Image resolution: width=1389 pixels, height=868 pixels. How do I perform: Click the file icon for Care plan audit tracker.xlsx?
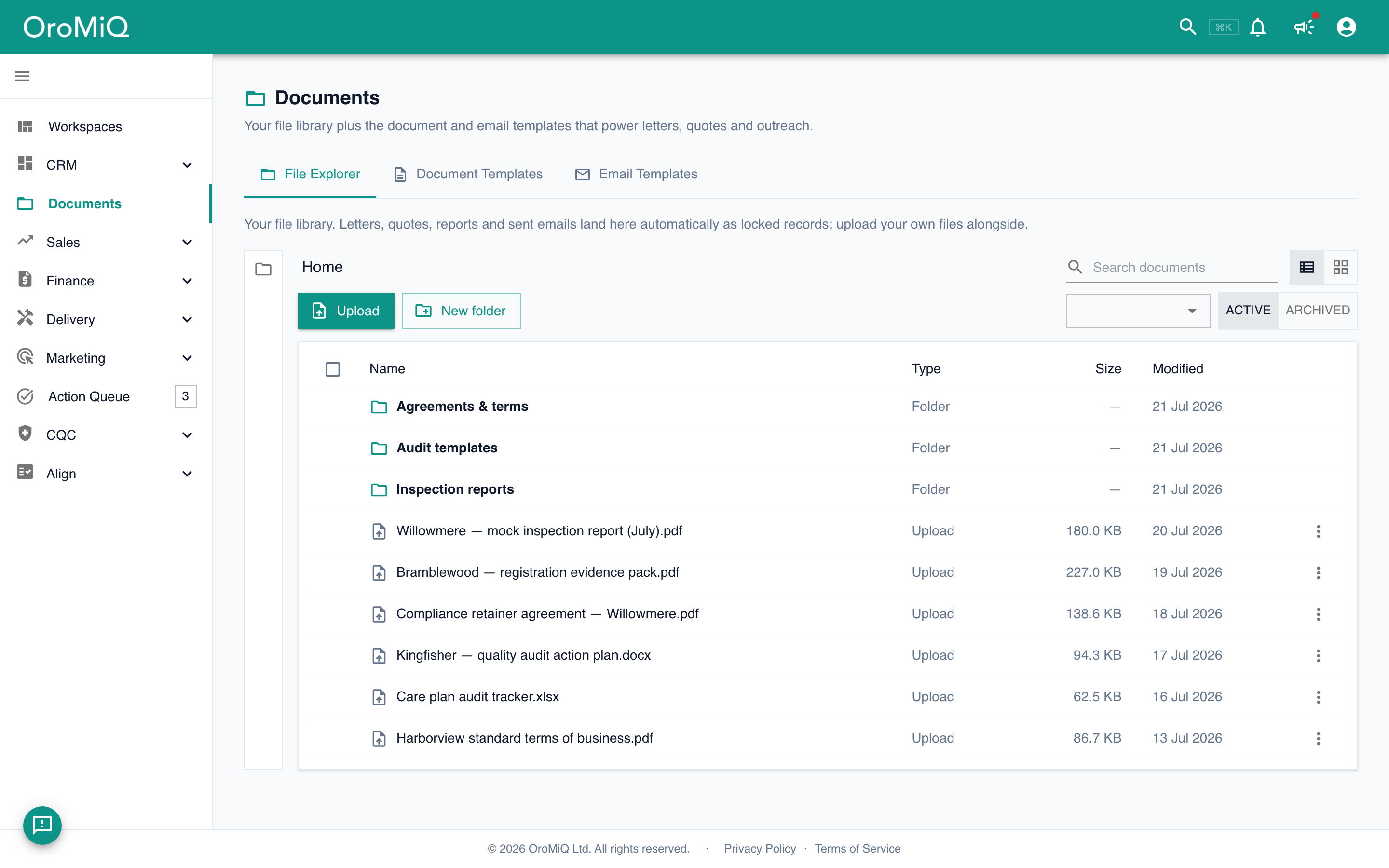(379, 697)
